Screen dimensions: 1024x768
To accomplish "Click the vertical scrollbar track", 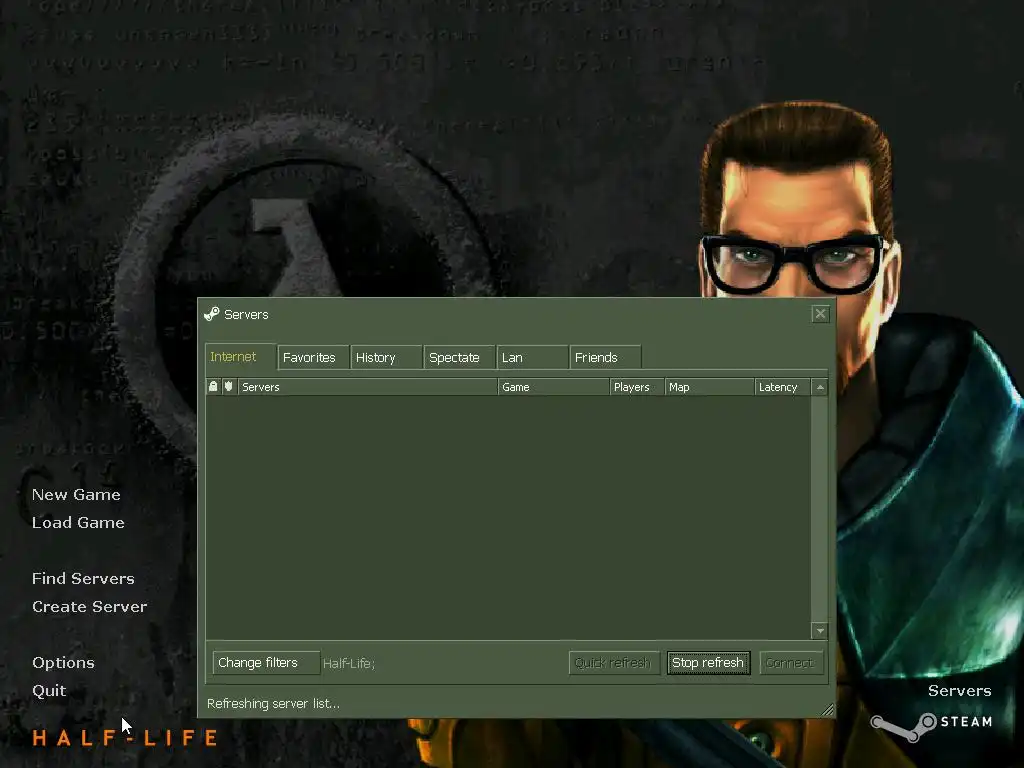I will coord(820,509).
